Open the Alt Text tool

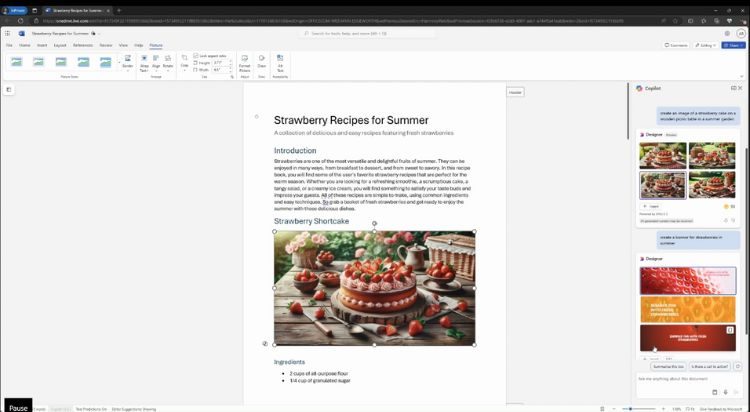click(280, 63)
